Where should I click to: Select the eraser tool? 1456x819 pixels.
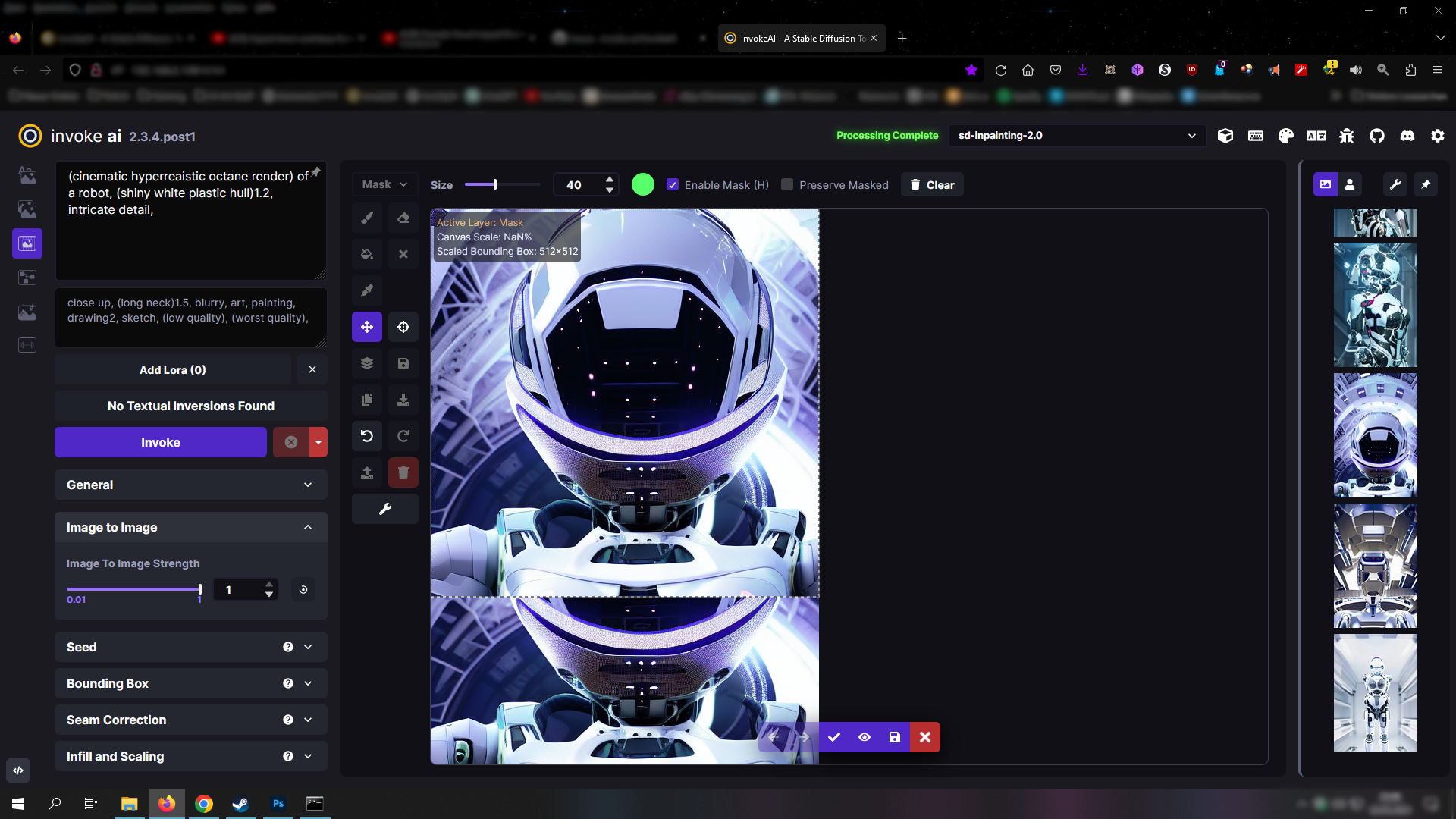click(403, 218)
